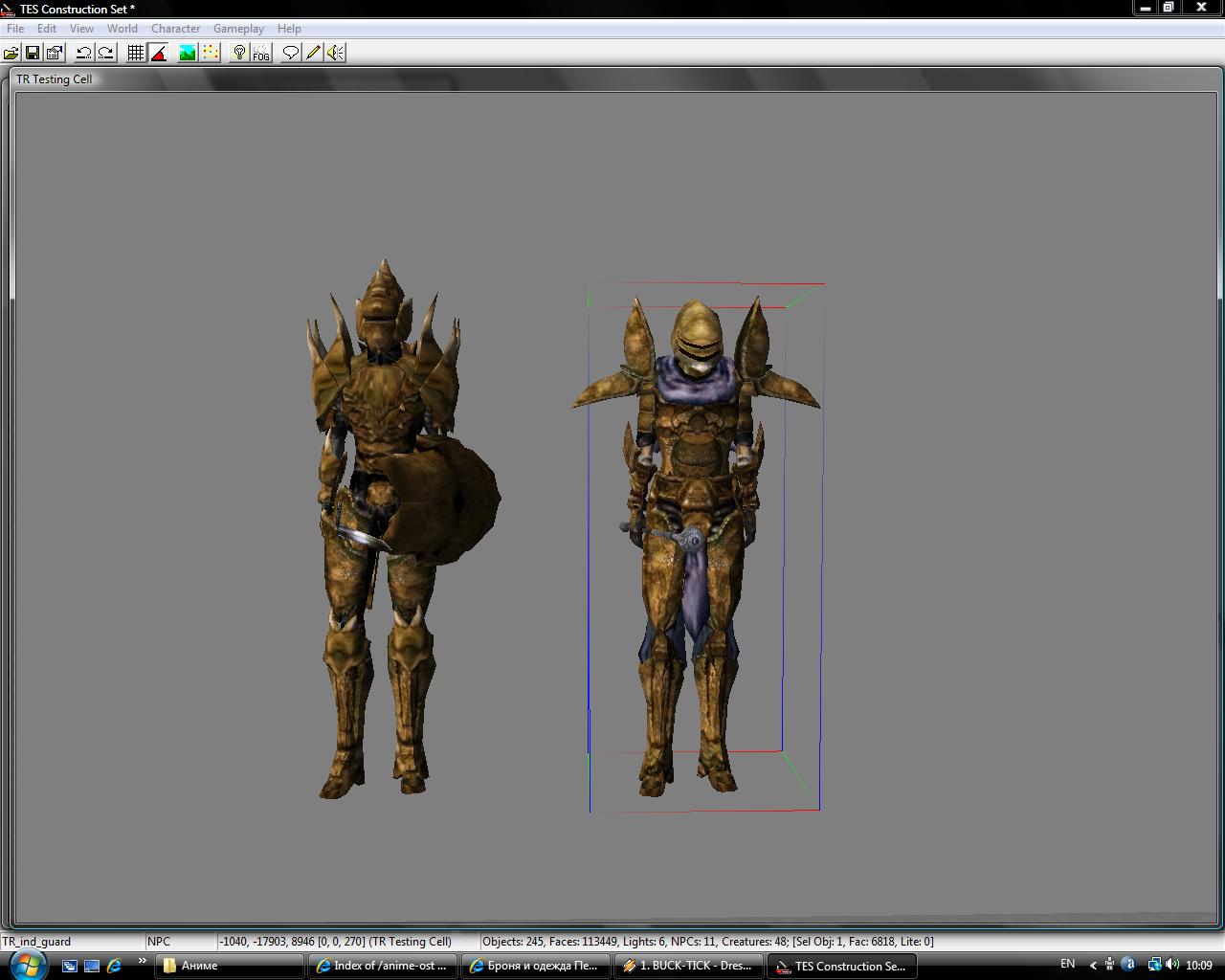Switch to Index of /anime-ost taskbar button
This screenshot has height=980, width=1225.
(x=383, y=966)
